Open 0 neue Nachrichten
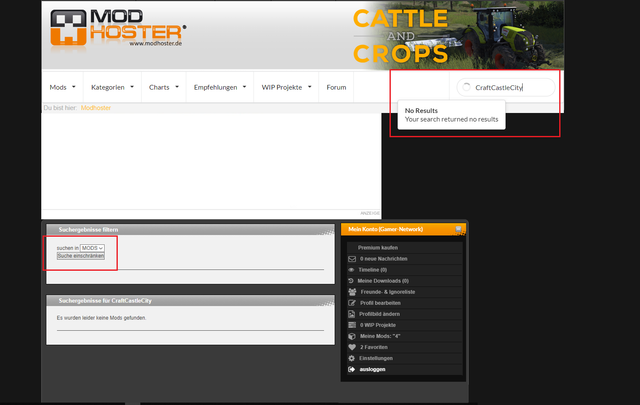The width and height of the screenshot is (640, 405). pos(383,258)
